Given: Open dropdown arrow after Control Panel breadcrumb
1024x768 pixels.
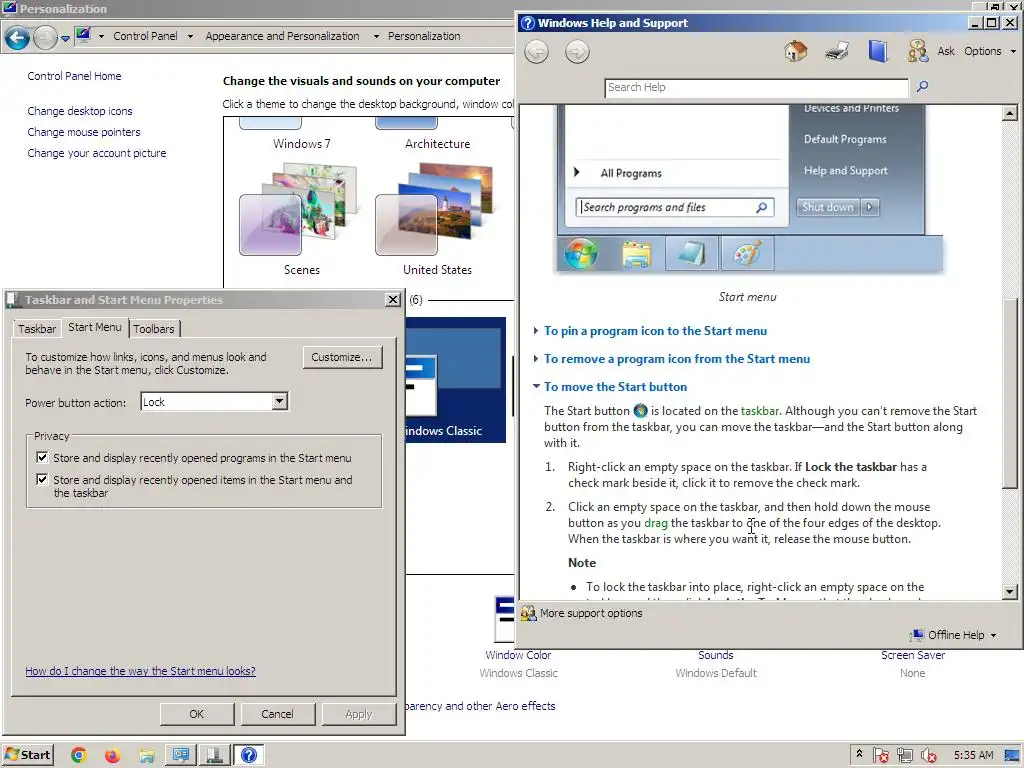Looking at the screenshot, I should pos(190,37).
